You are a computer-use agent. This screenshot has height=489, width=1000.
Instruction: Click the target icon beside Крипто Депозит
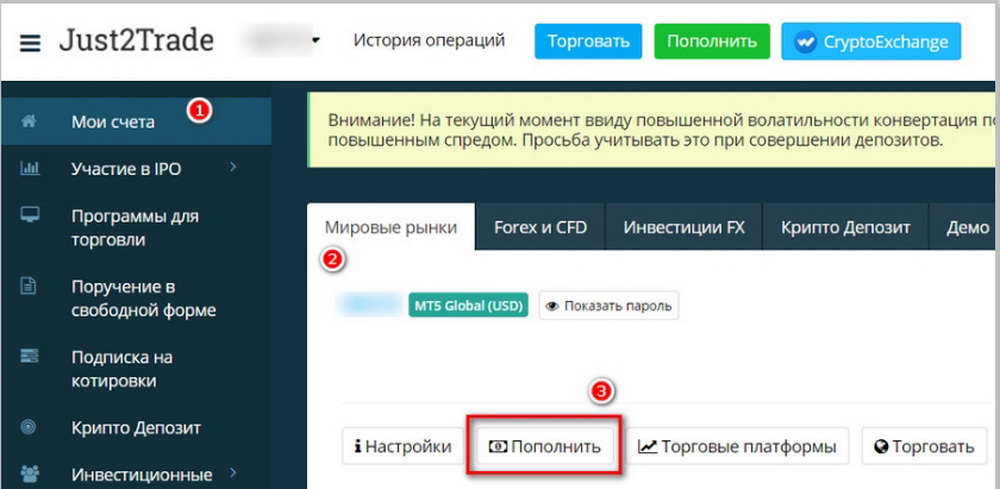pyautogui.click(x=29, y=427)
